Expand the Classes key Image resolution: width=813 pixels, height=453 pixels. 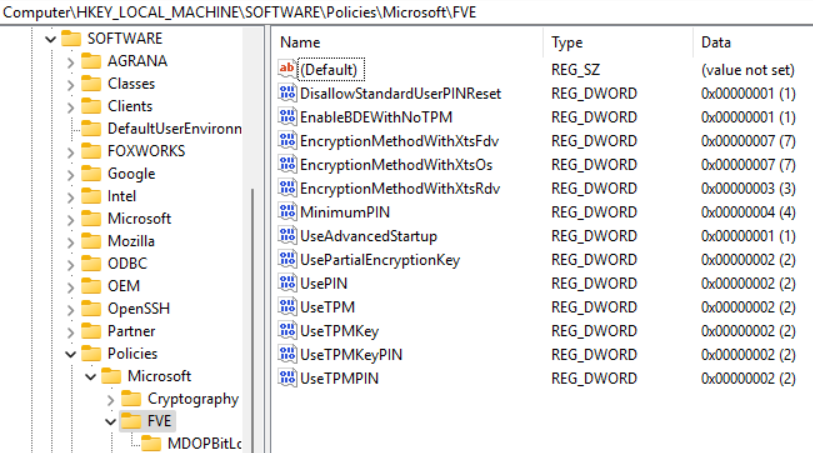tap(71, 85)
